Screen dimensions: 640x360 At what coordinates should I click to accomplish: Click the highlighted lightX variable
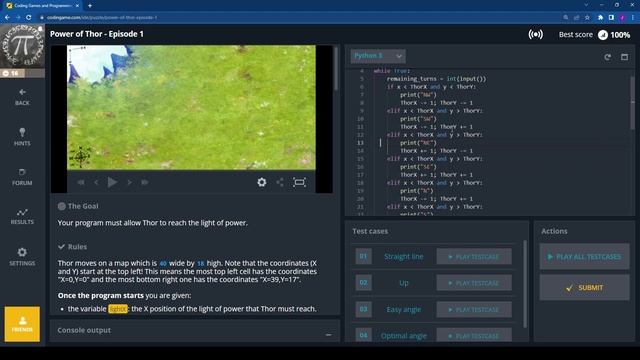tap(118, 309)
